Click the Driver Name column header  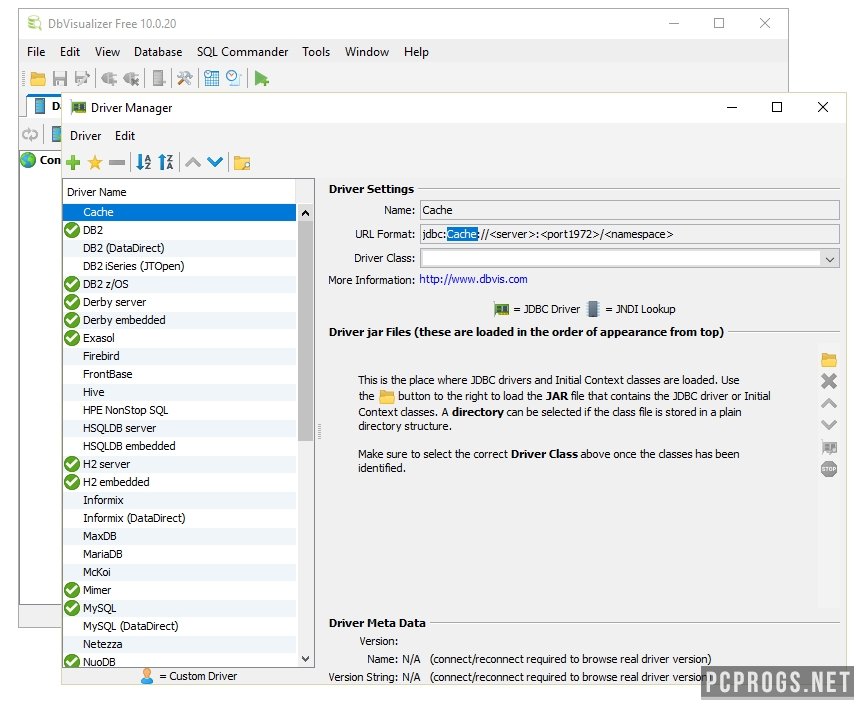(x=179, y=192)
